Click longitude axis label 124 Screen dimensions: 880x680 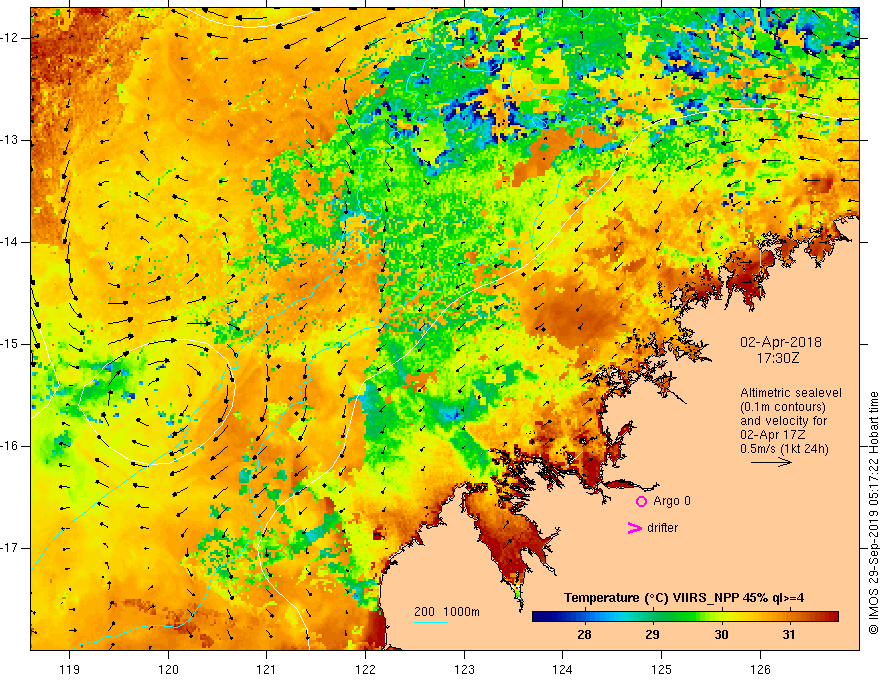[x=563, y=669]
